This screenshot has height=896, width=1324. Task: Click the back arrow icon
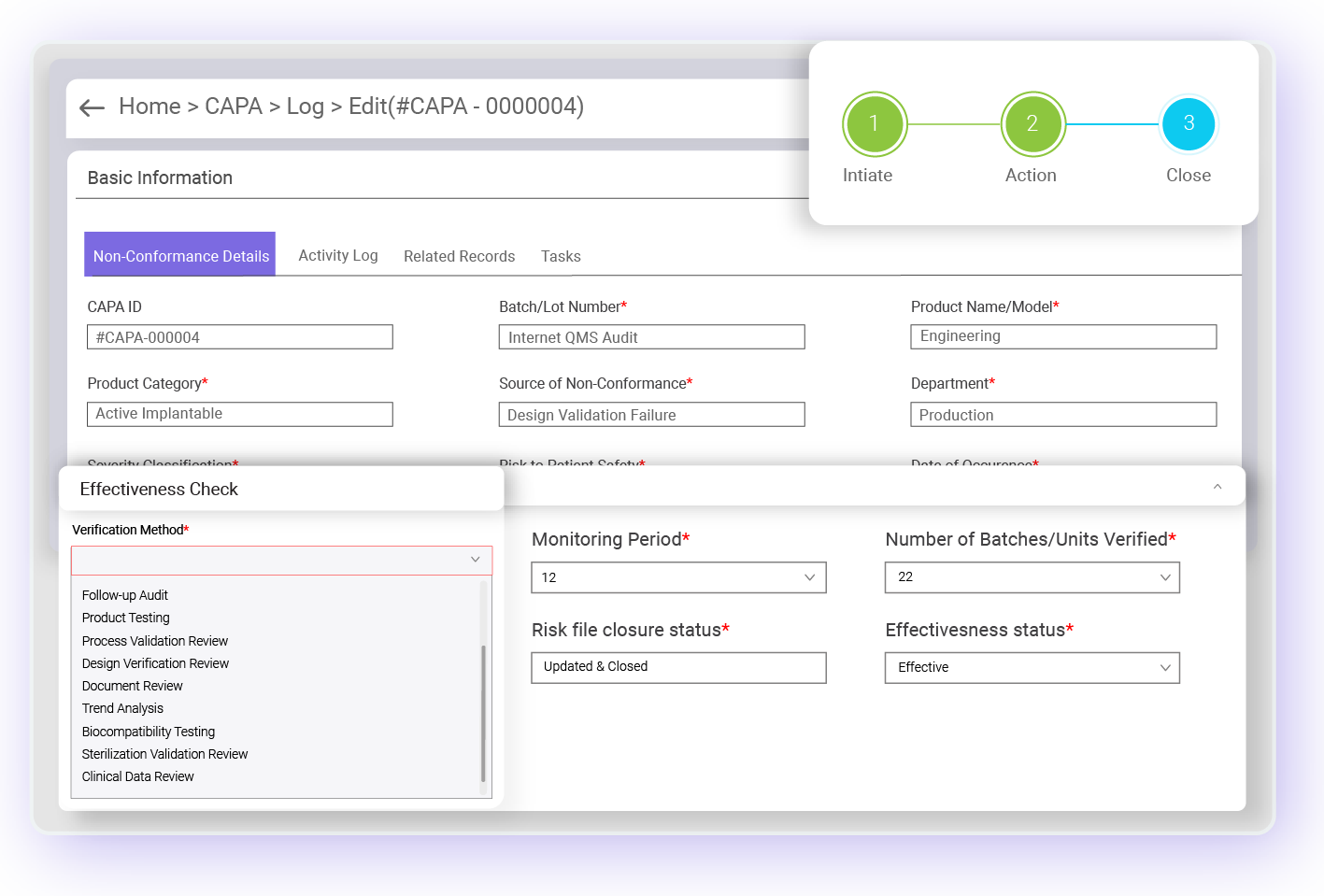(92, 108)
